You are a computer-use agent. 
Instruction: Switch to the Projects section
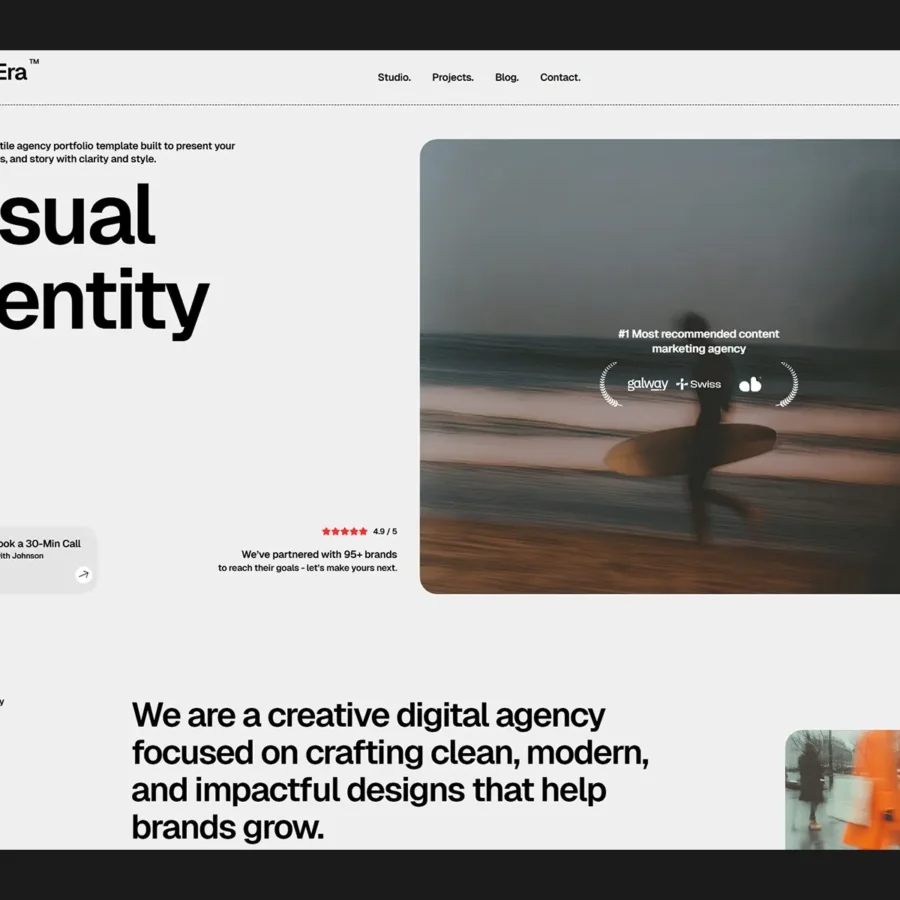pyautogui.click(x=452, y=77)
